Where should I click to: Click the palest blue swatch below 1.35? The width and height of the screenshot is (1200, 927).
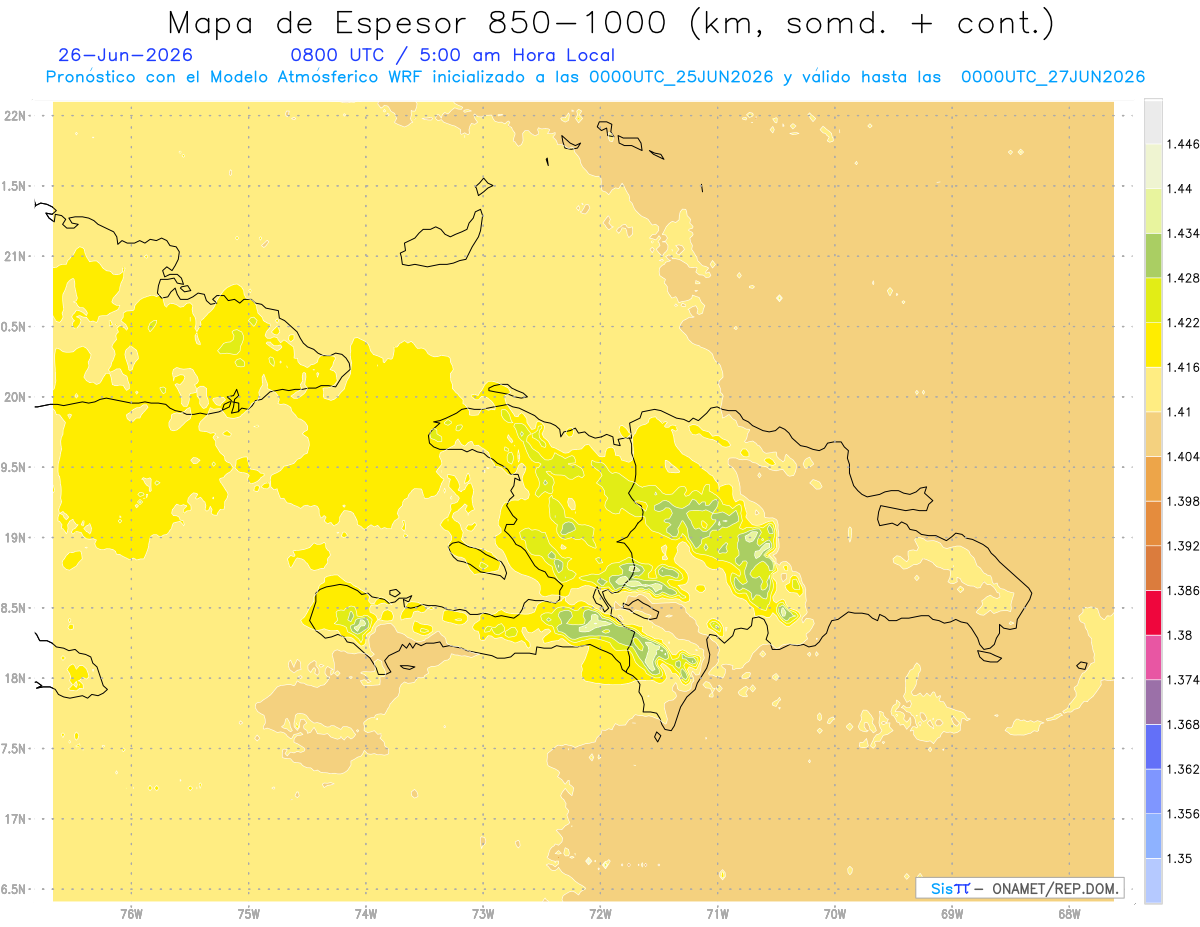pyautogui.click(x=1153, y=880)
